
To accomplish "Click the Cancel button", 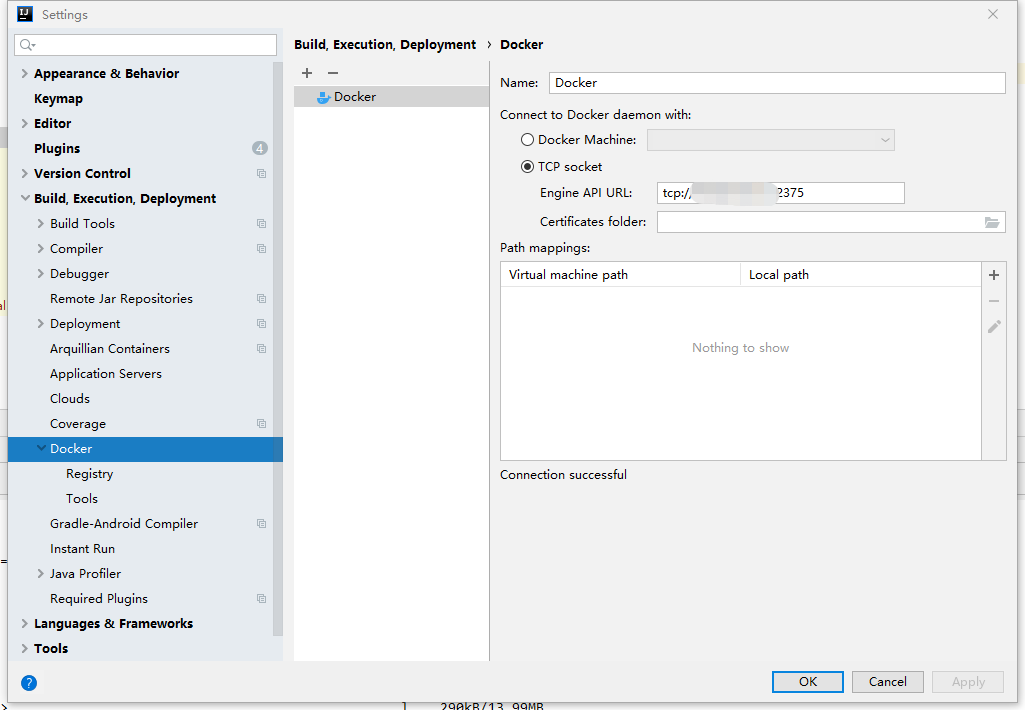I will coord(888,682).
